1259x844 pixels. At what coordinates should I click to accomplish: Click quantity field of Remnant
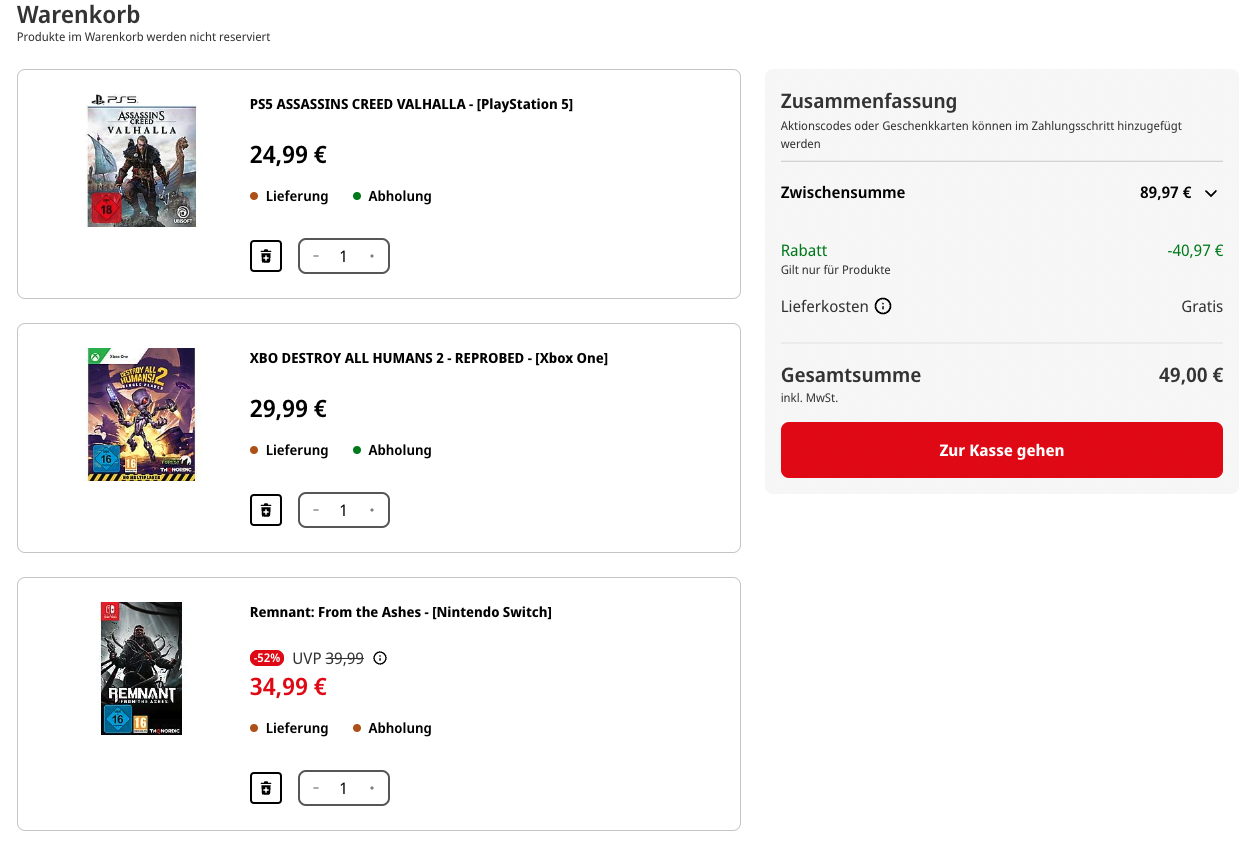(343, 788)
